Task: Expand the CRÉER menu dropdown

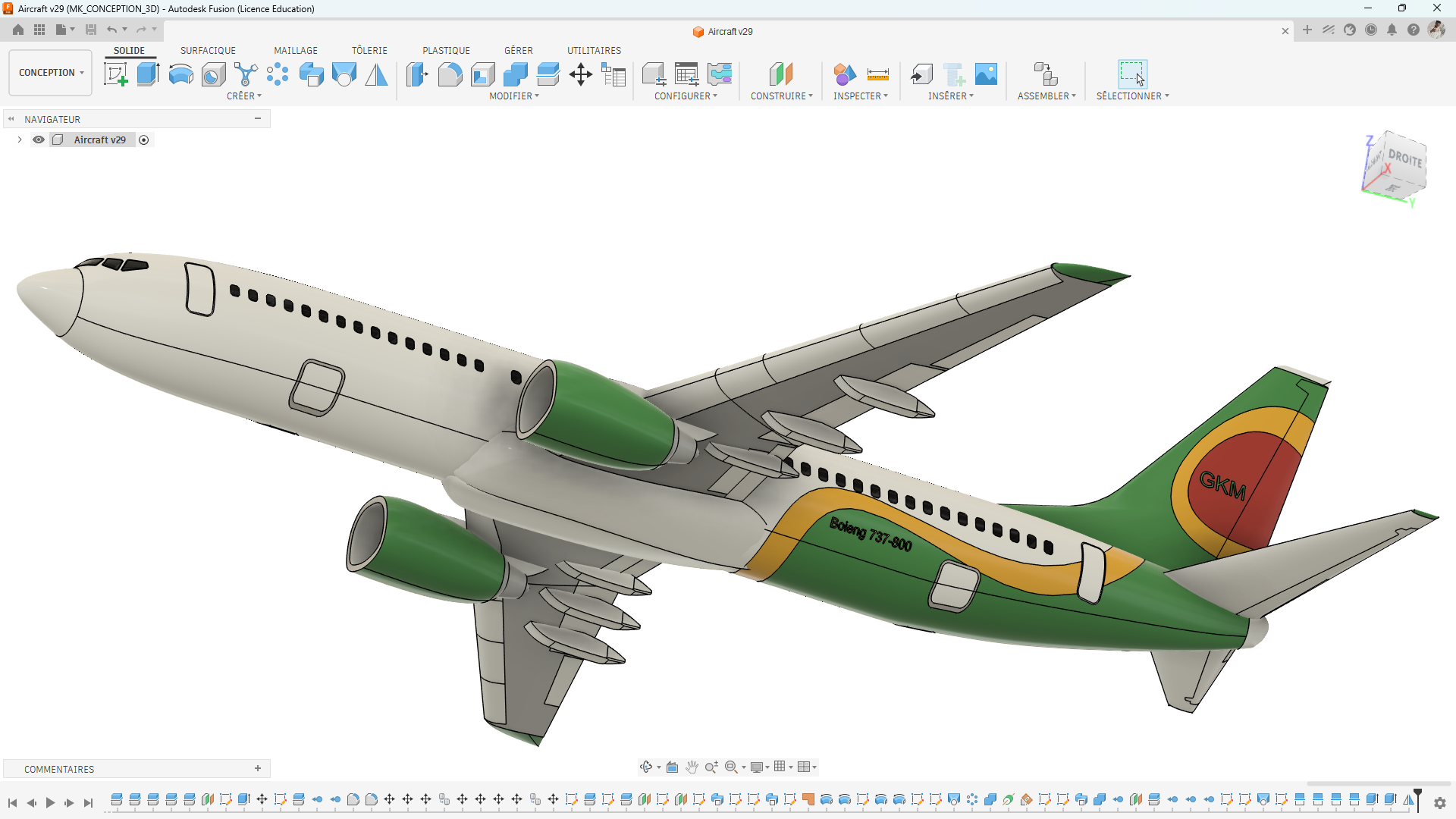Action: [244, 96]
